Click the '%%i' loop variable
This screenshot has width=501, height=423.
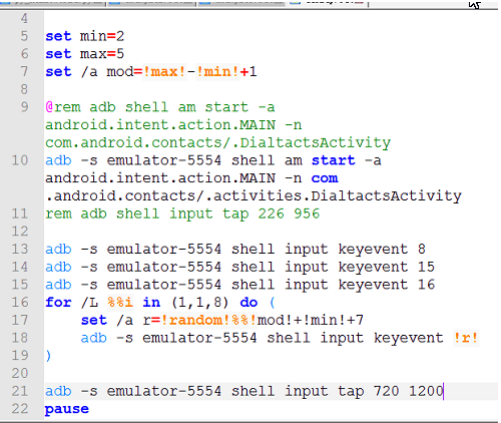pos(120,302)
